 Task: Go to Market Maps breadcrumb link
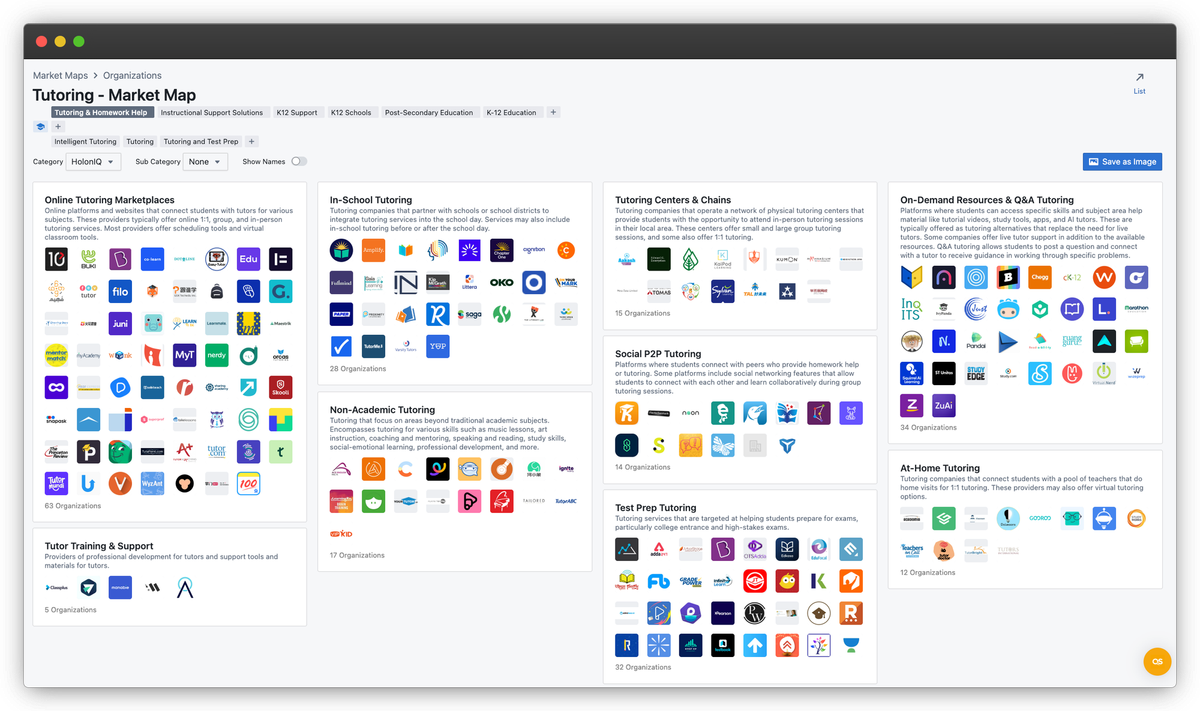coord(60,76)
